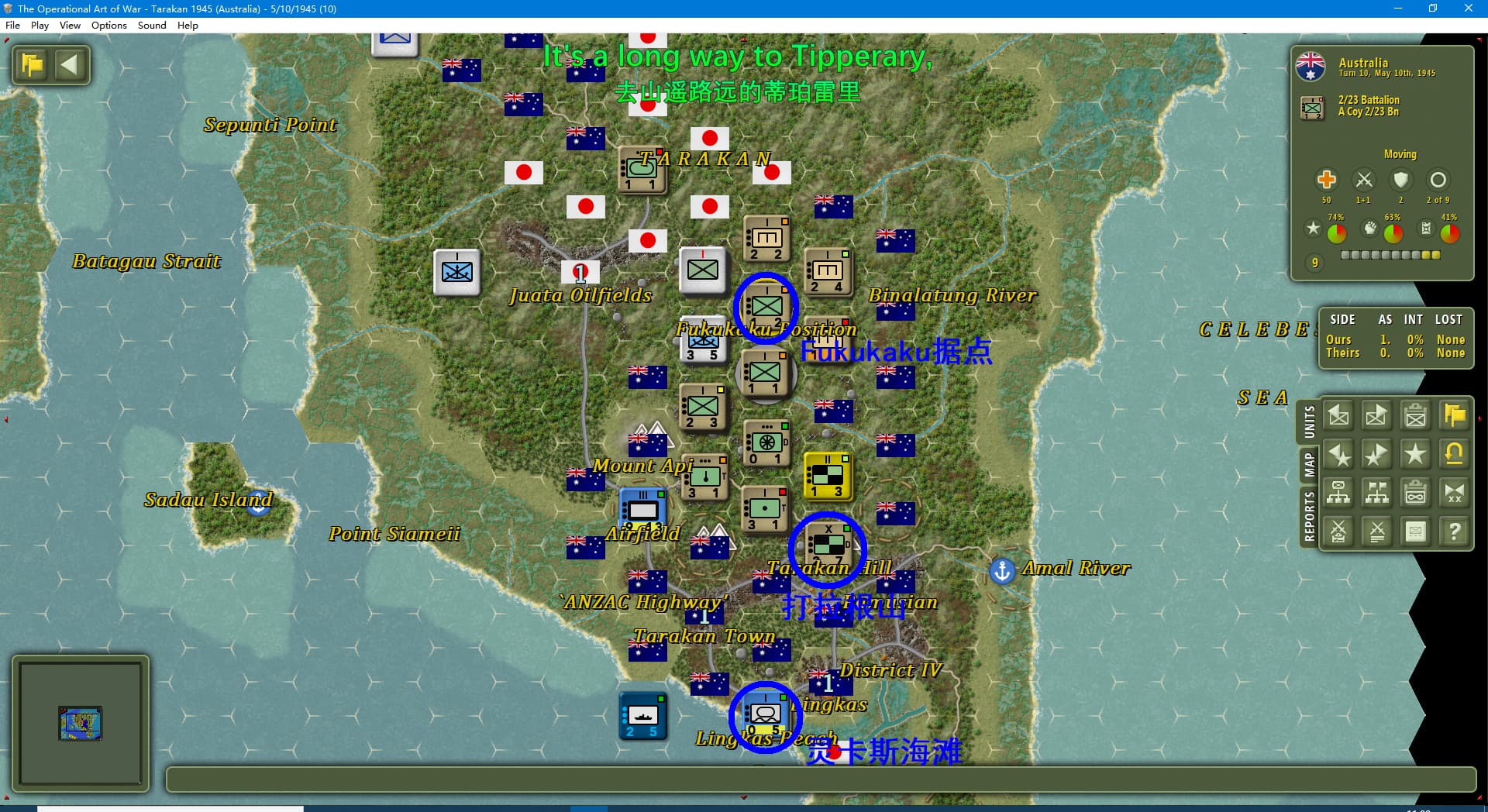Screen dimensions: 1488x812
Task: Click the crossed swords with text lines icon
Action: click(x=1376, y=532)
